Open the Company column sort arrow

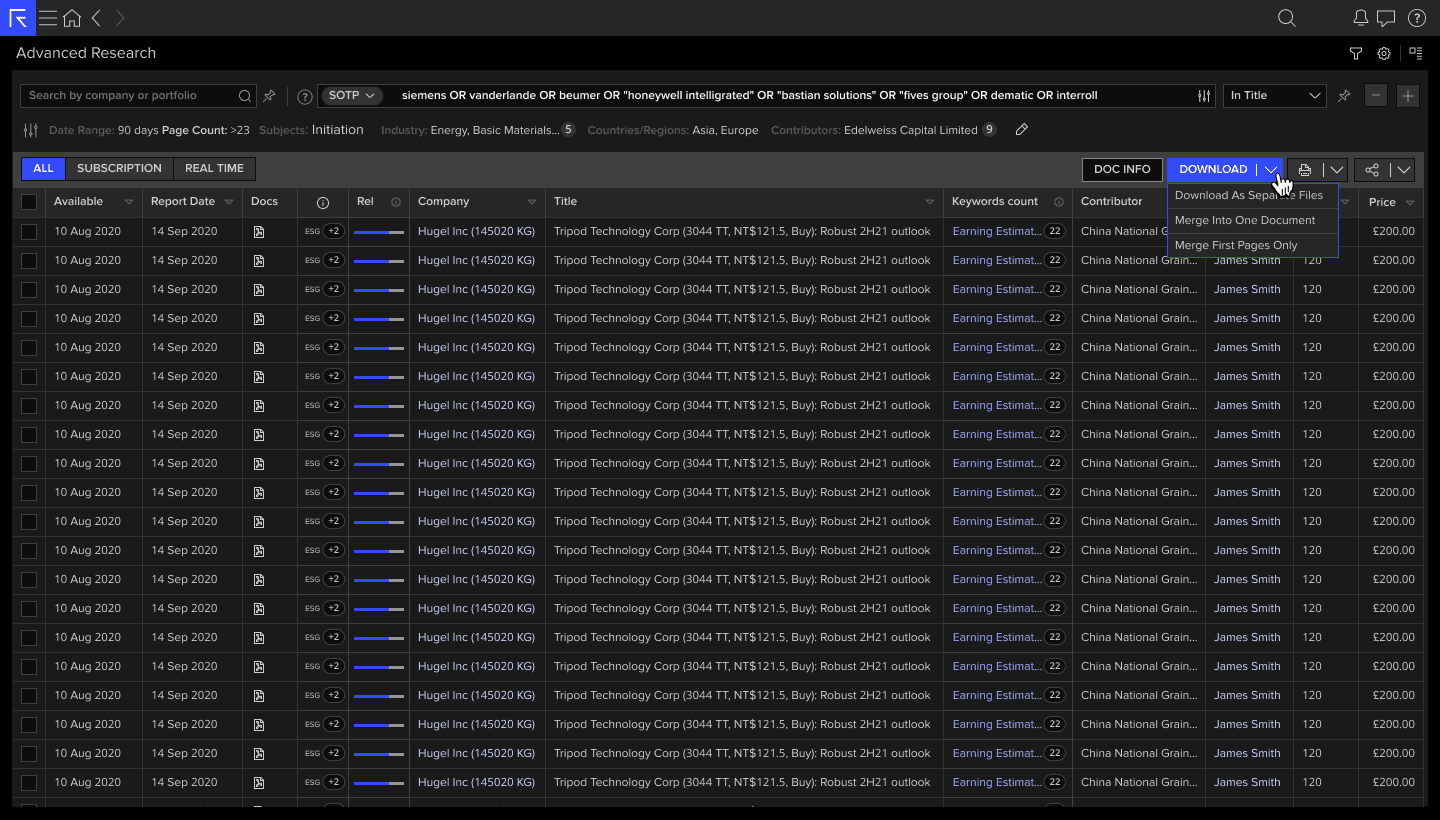tap(532, 202)
